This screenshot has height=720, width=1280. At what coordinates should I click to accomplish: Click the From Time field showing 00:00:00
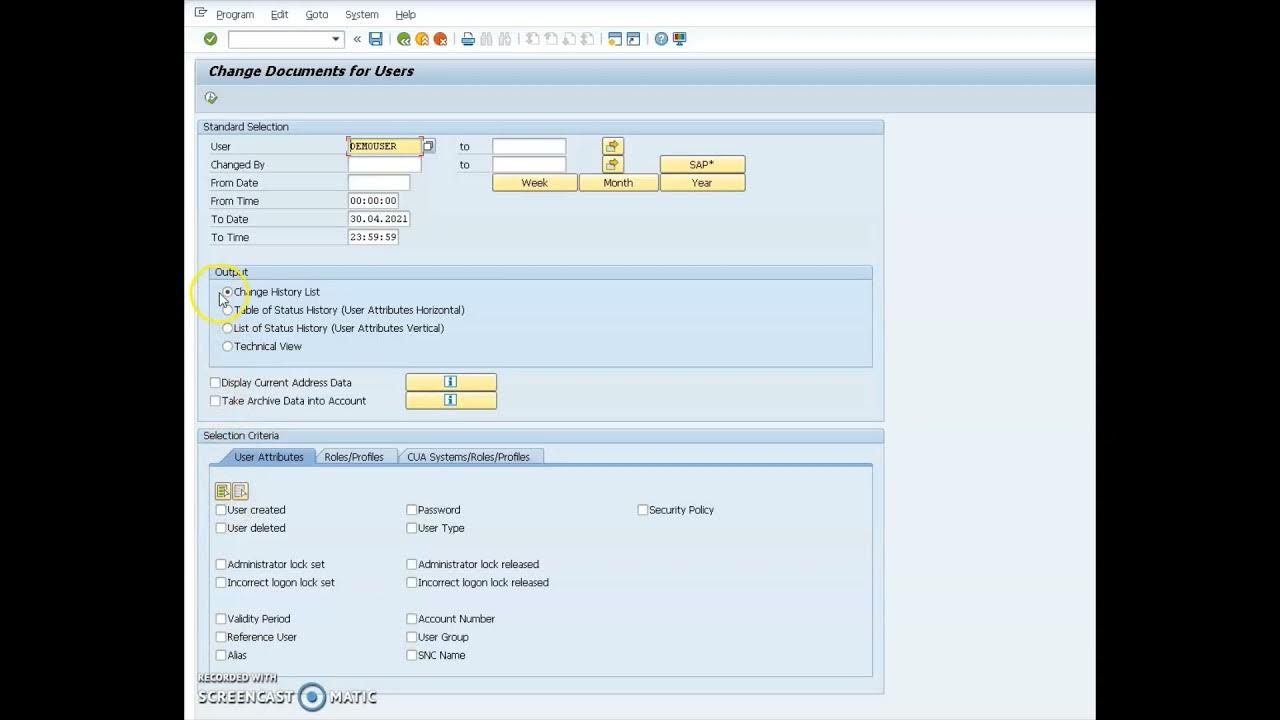(373, 201)
